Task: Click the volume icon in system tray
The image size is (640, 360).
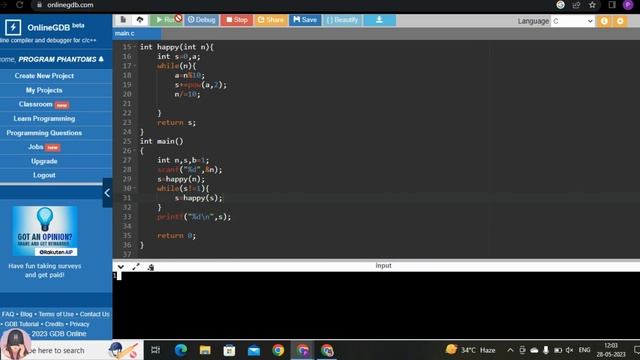Action: coord(569,350)
